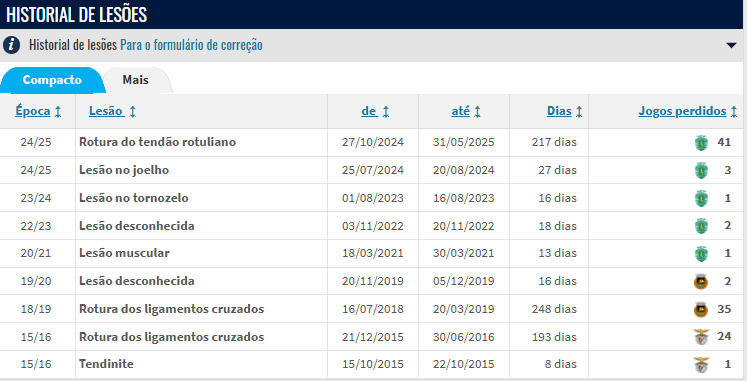Click Benfica crest in Tendinite row
This screenshot has height=381, width=747.
(701, 365)
